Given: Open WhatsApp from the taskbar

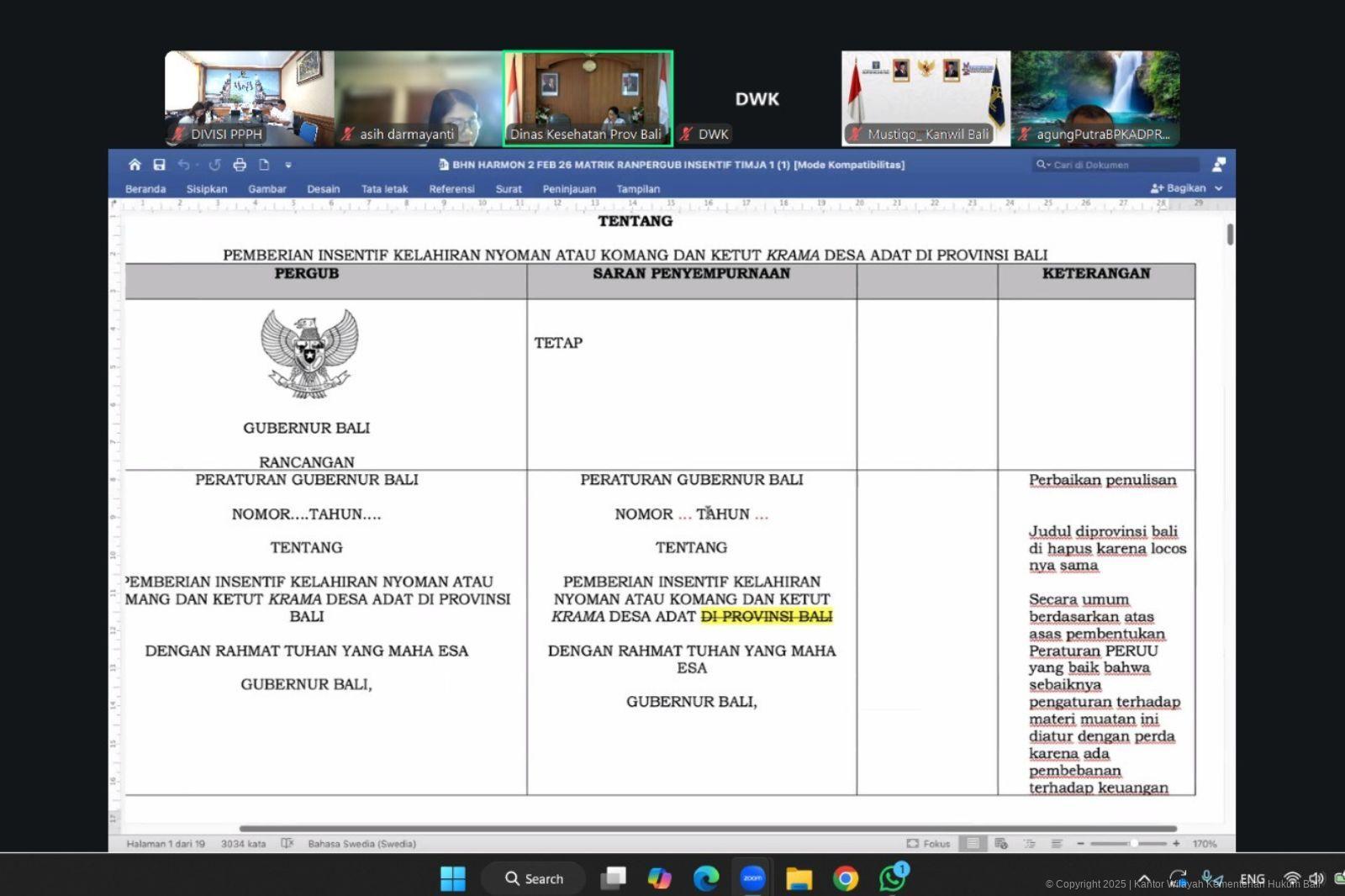Looking at the screenshot, I should point(892,878).
